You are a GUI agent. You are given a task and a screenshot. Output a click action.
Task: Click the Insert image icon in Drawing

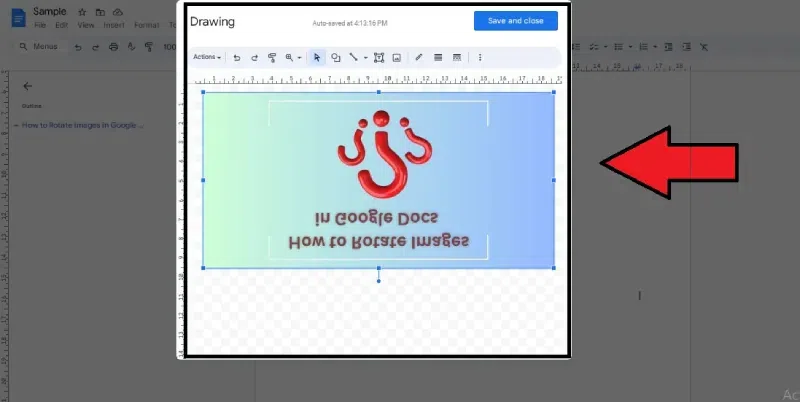[x=396, y=58]
